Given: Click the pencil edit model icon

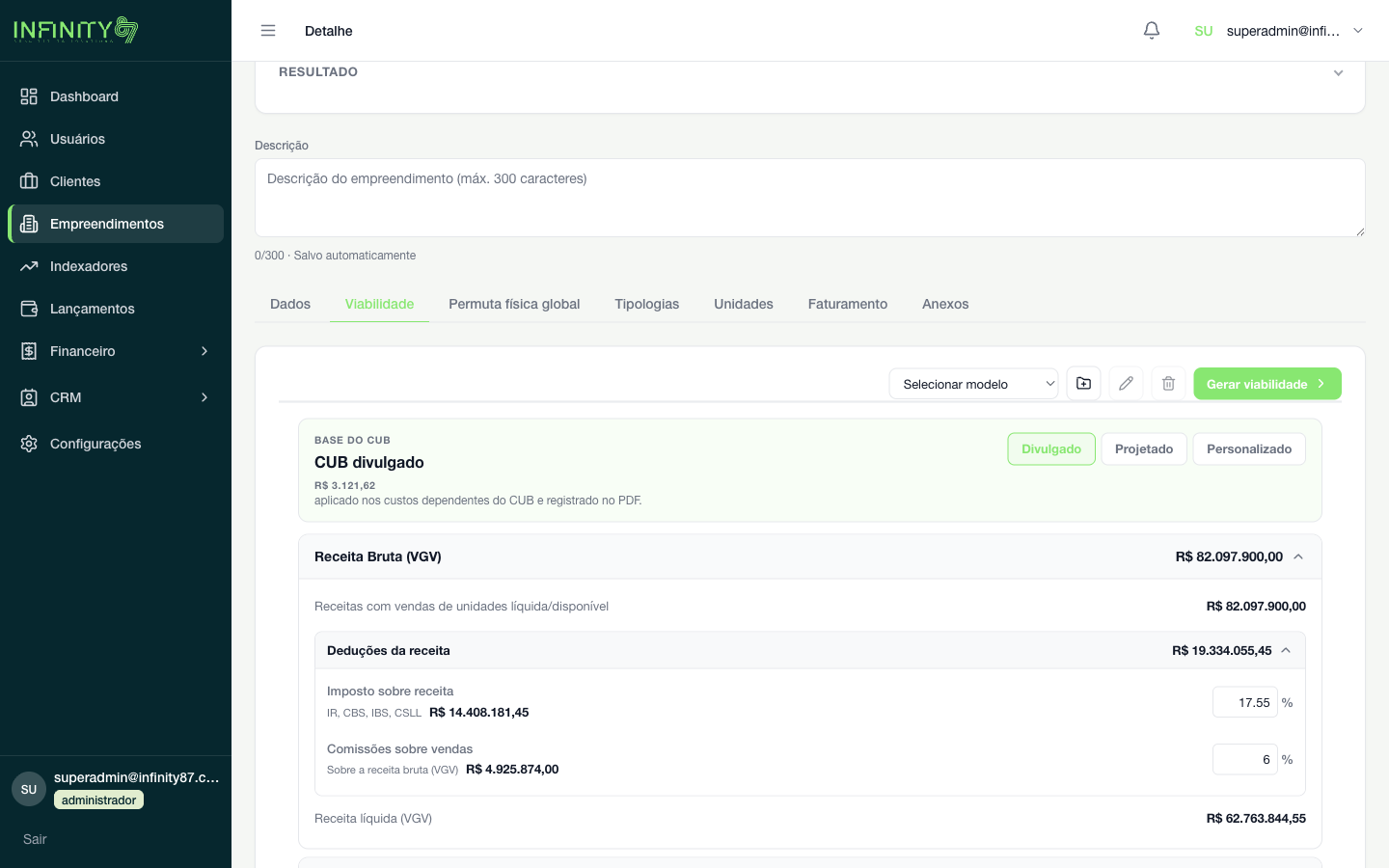Looking at the screenshot, I should click(x=1127, y=384).
